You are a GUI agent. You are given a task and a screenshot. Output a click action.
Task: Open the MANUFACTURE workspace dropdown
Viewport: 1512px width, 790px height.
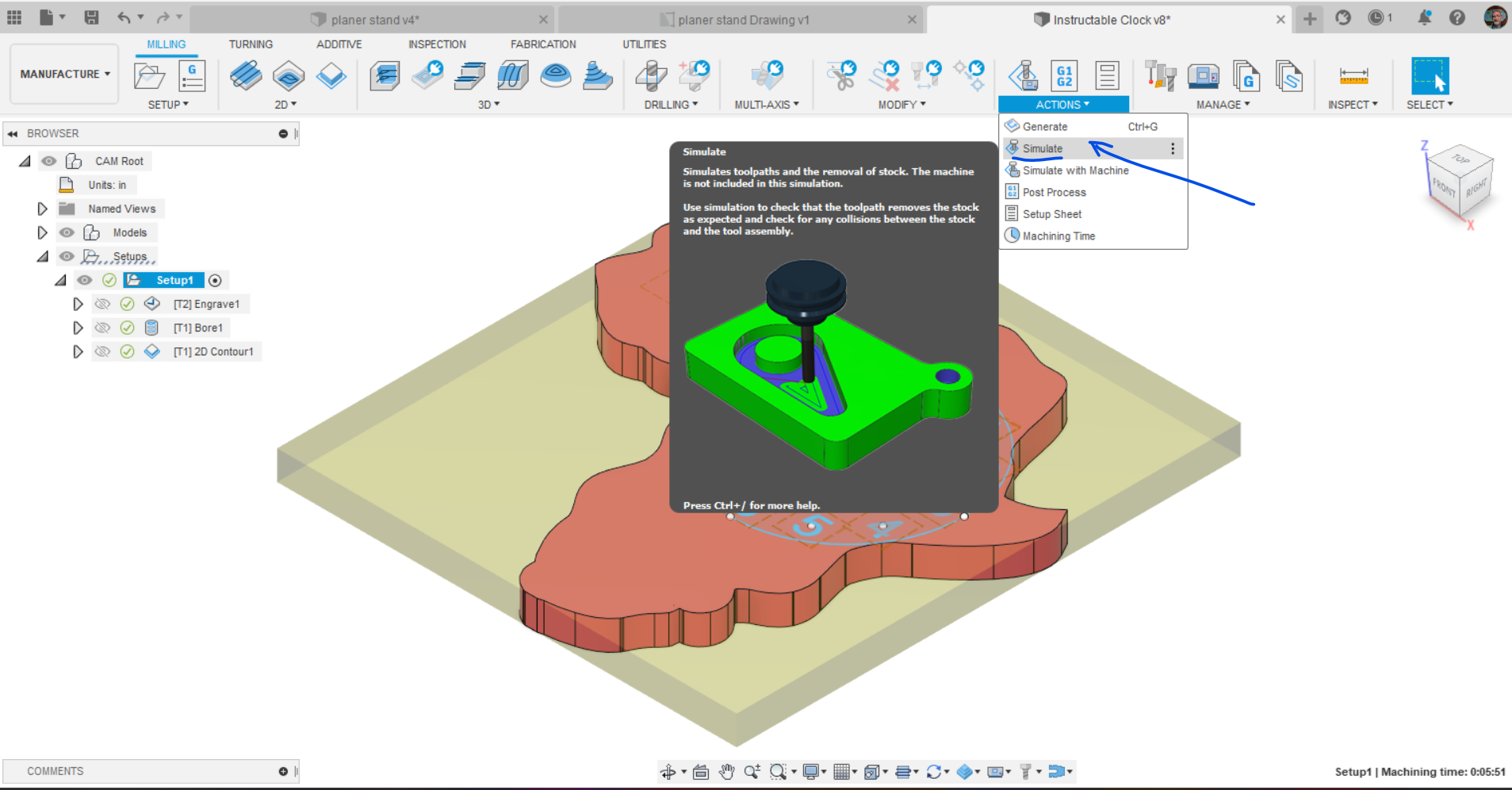(65, 74)
